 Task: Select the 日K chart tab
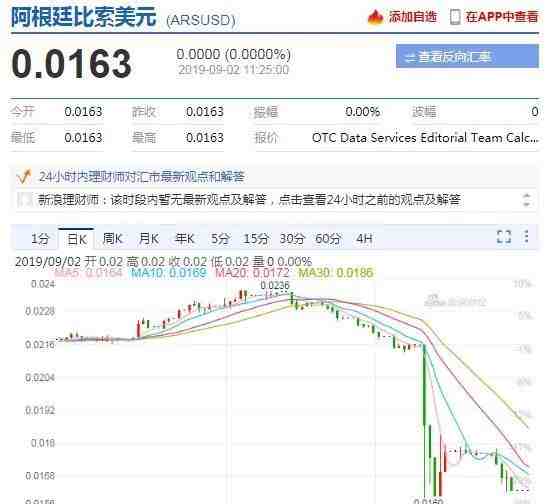pos(76,239)
